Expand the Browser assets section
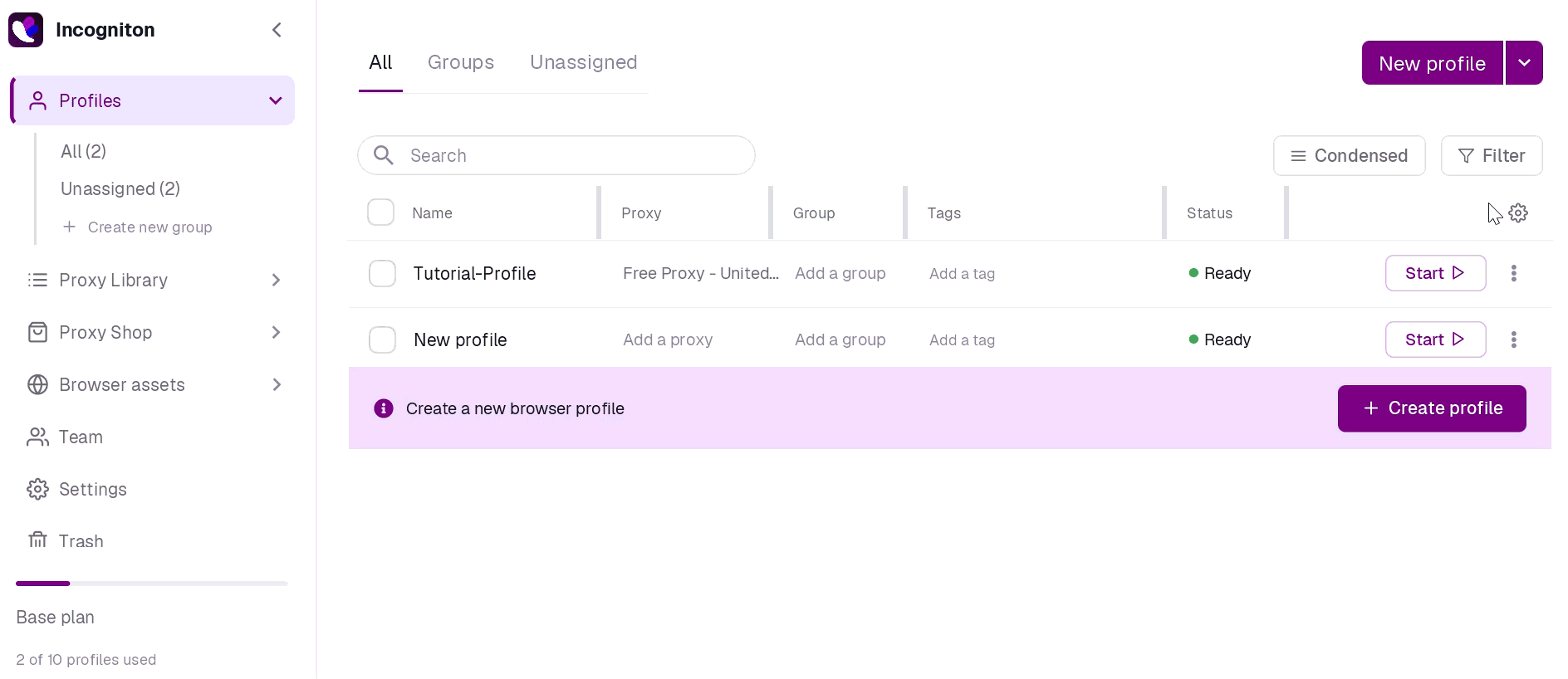1568x679 pixels. click(x=154, y=384)
